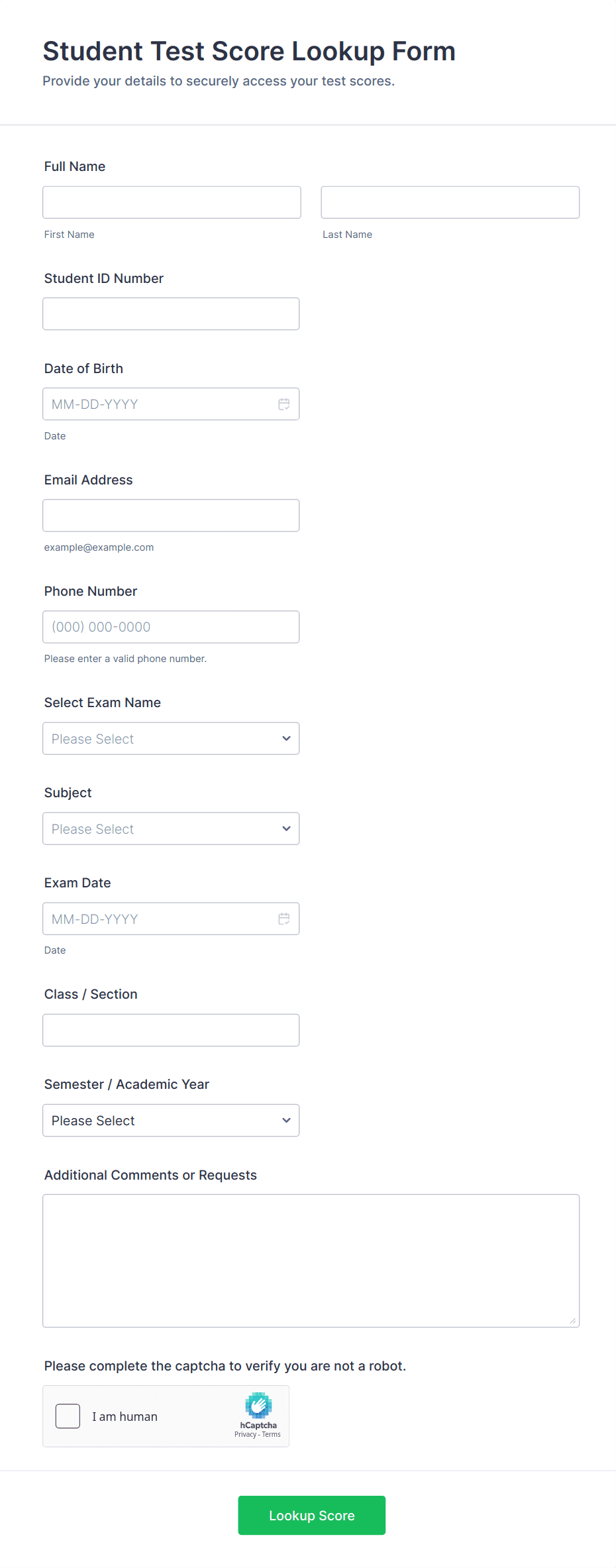Viewport: 616px width, 1568px height.
Task: Expand the Select Exam Name dropdown
Action: (171, 738)
